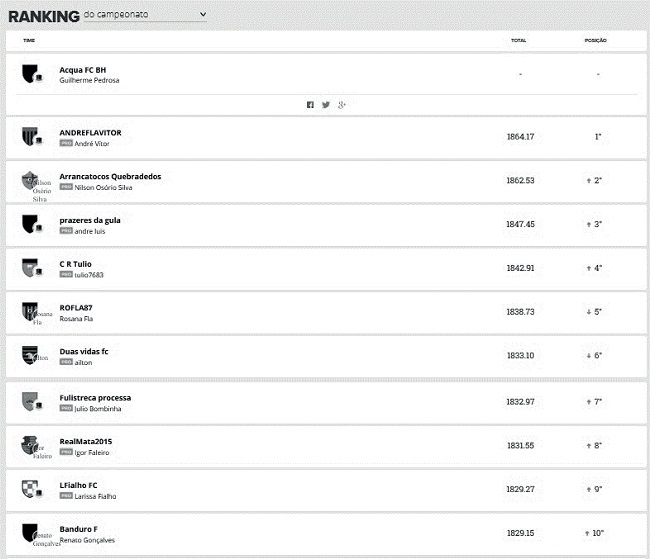Open the Banduro F team link

point(78,528)
